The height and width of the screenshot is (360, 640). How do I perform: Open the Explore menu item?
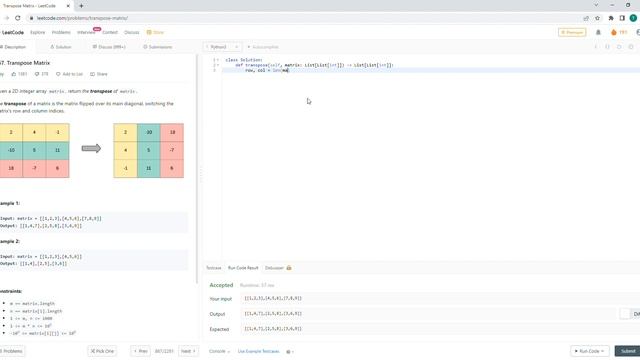38,32
